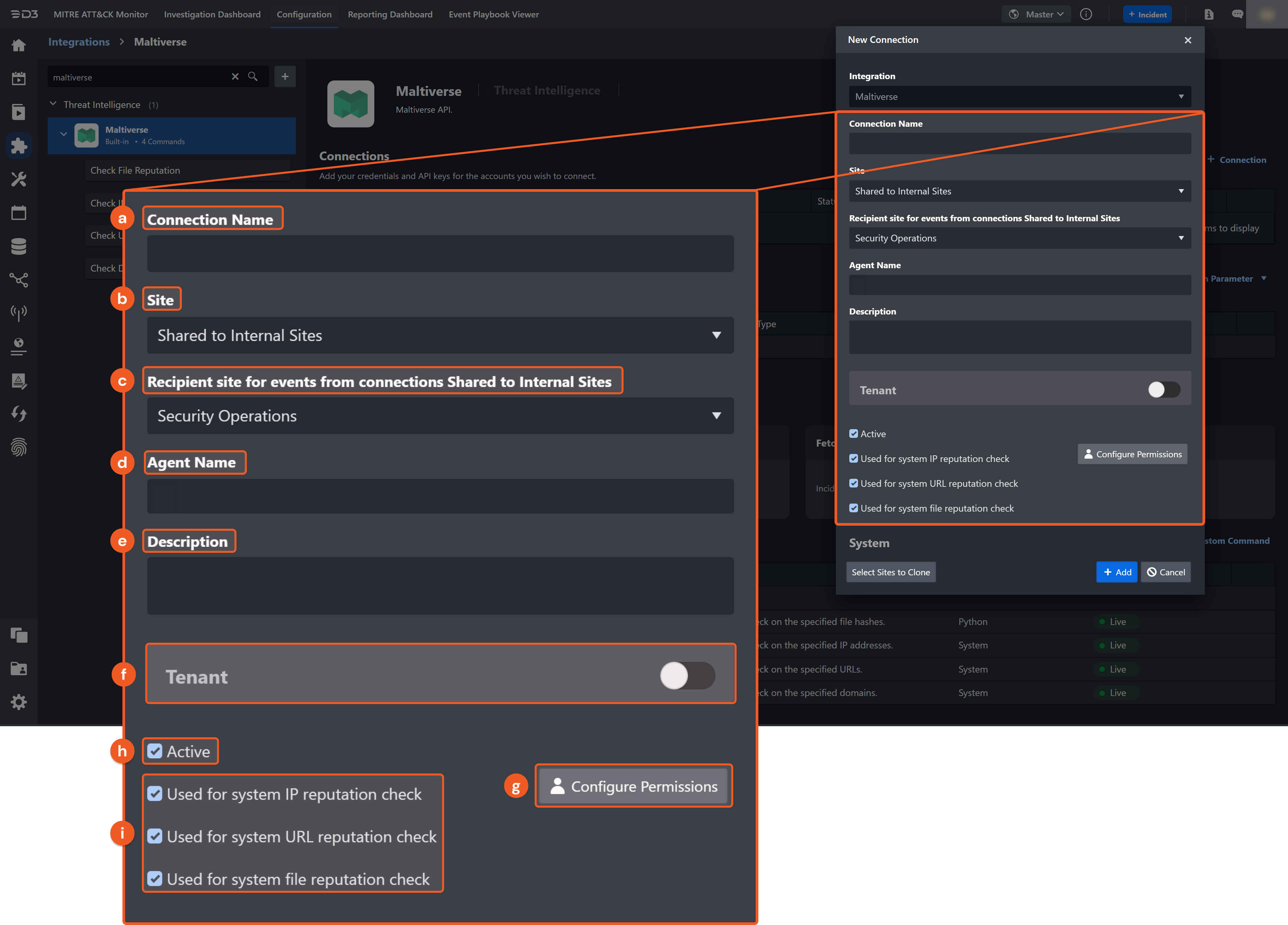Click inside the Connection Name input field
The height and width of the screenshot is (925, 1288).
pyautogui.click(x=1019, y=143)
